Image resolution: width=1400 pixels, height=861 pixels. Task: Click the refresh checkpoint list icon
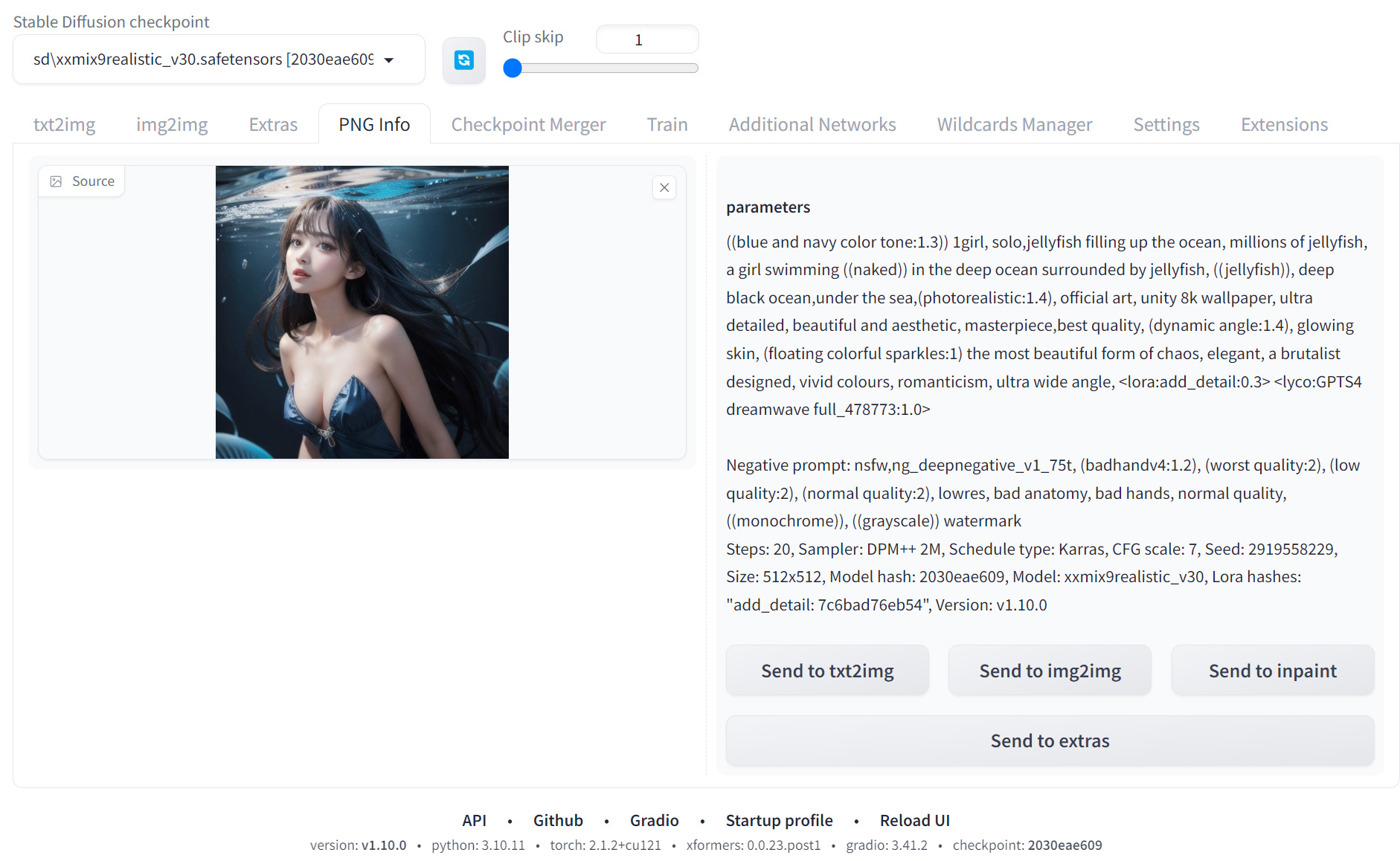[463, 60]
